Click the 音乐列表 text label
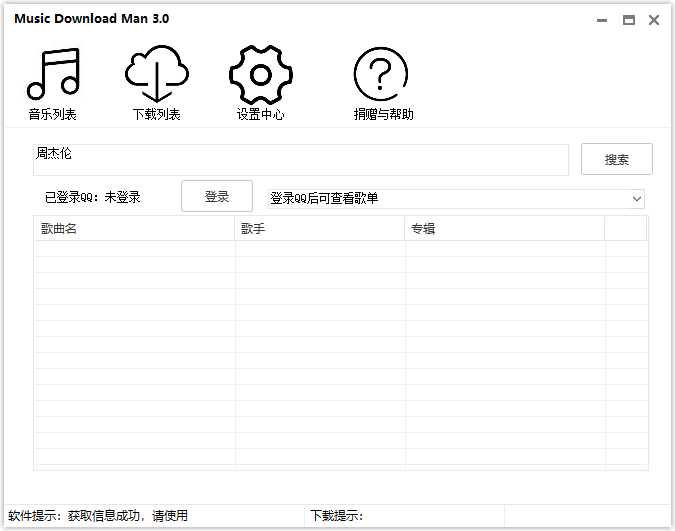This screenshot has height=531, width=675. (53, 114)
